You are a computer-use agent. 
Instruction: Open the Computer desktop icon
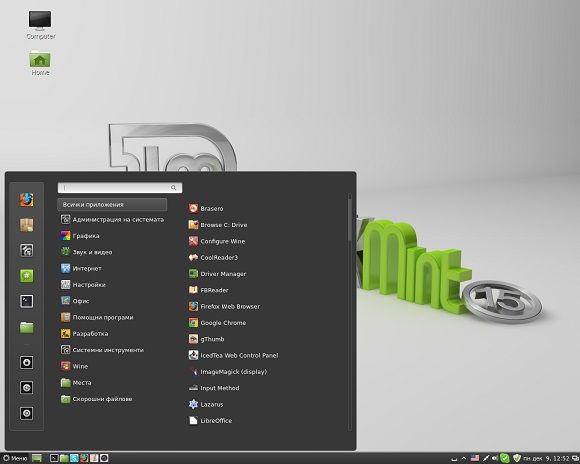pyautogui.click(x=40, y=25)
